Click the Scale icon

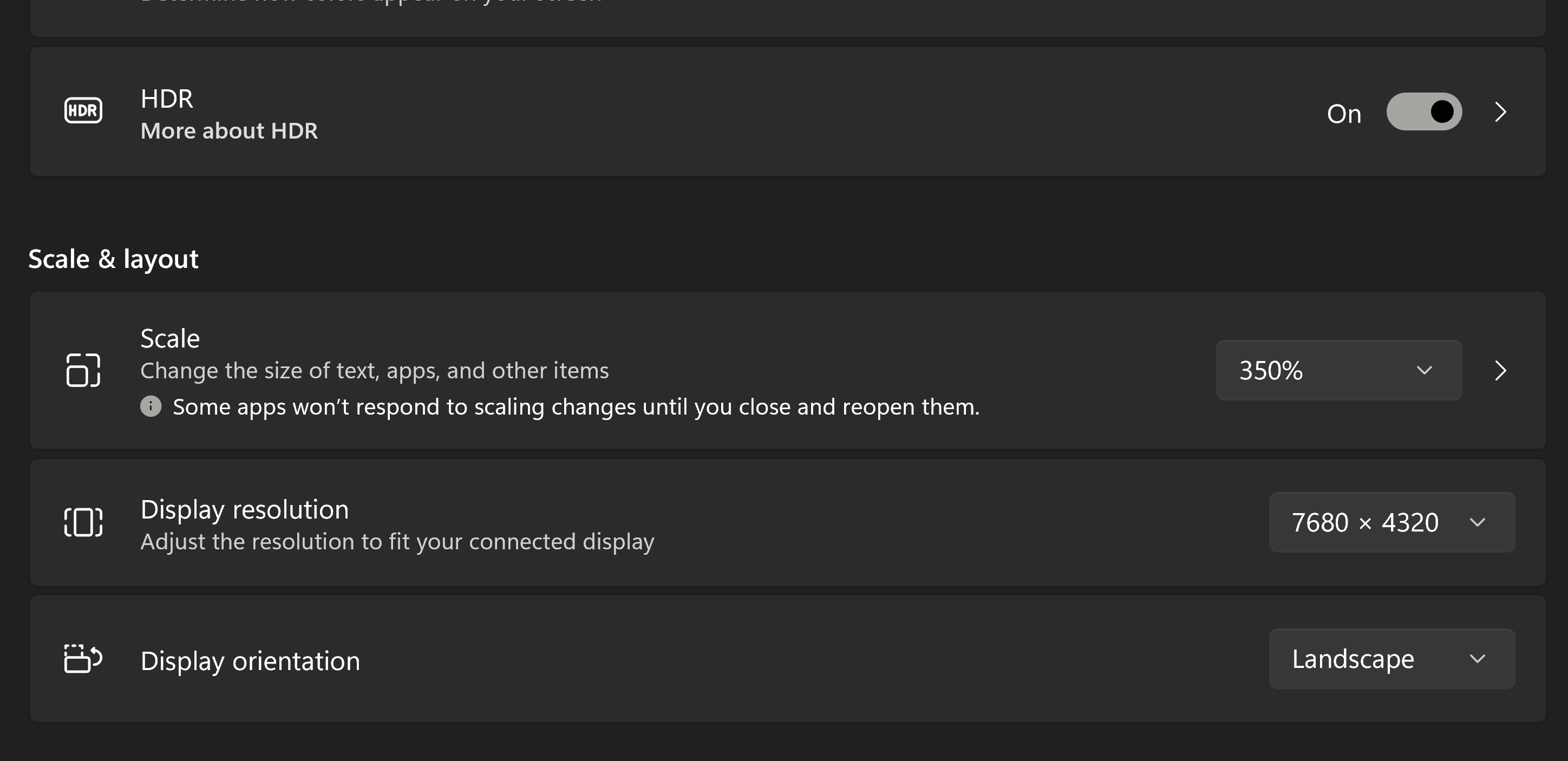pyautogui.click(x=83, y=370)
